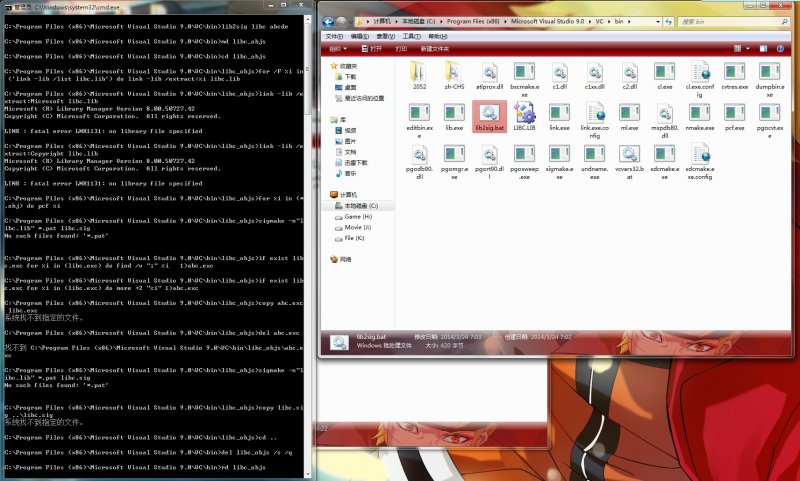Viewport: 800px width, 481px height.
Task: Open the 组织 (Organize) dropdown
Action: point(338,48)
